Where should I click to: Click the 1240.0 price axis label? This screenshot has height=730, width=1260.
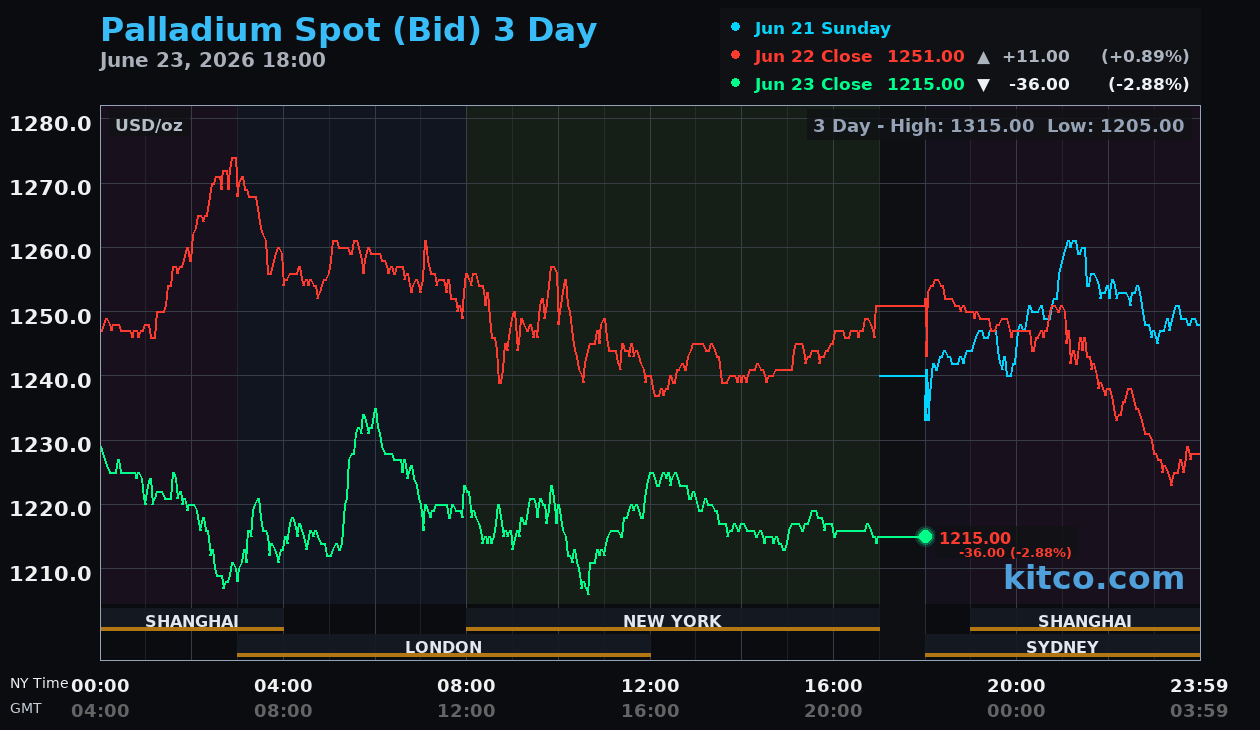point(51,380)
